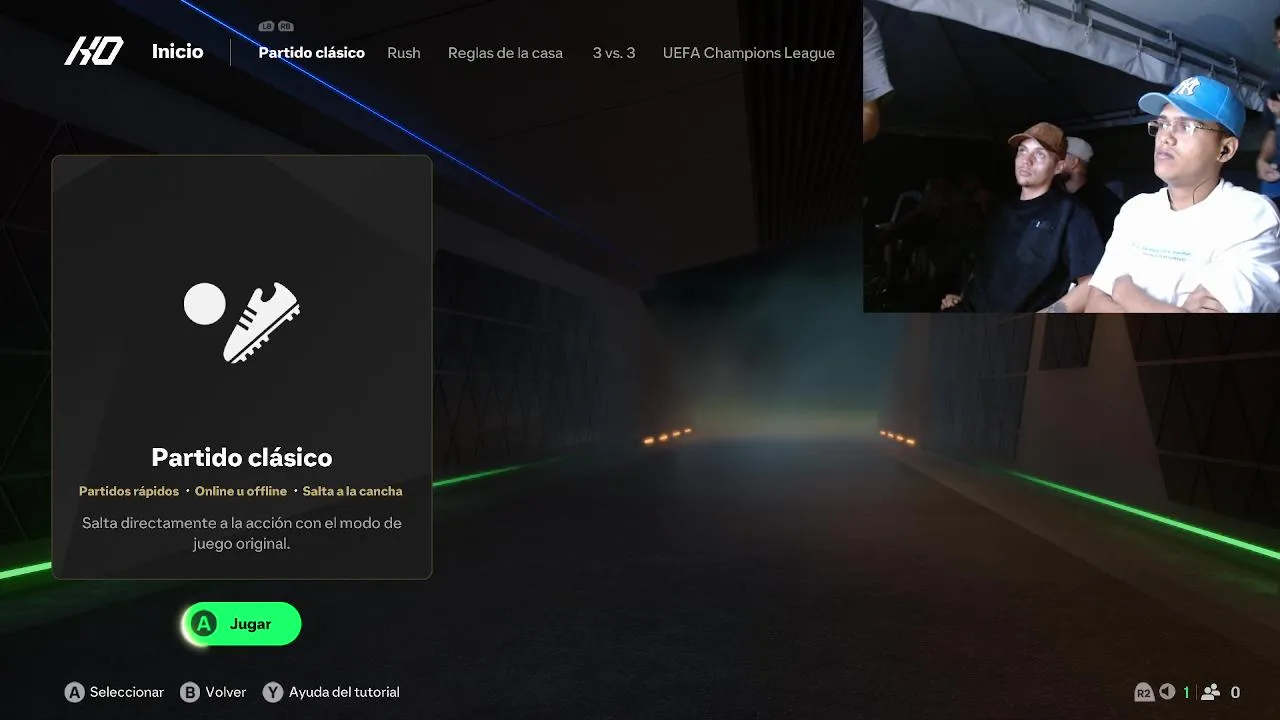Viewport: 1280px width, 720px height.
Task: Open Ayuda del tutorial
Action: pyautogui.click(x=344, y=692)
